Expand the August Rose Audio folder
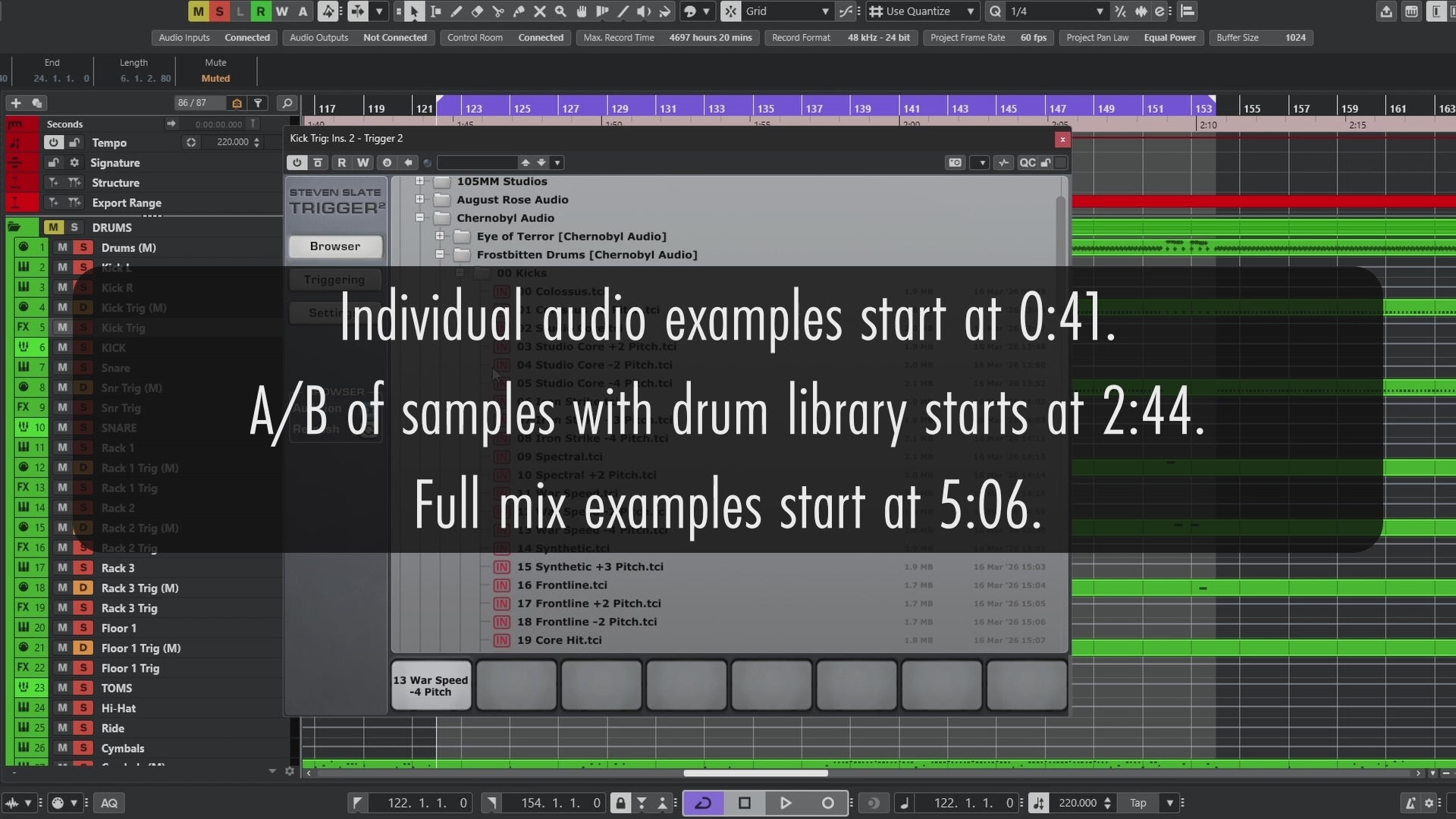The width and height of the screenshot is (1456, 819). (x=419, y=199)
